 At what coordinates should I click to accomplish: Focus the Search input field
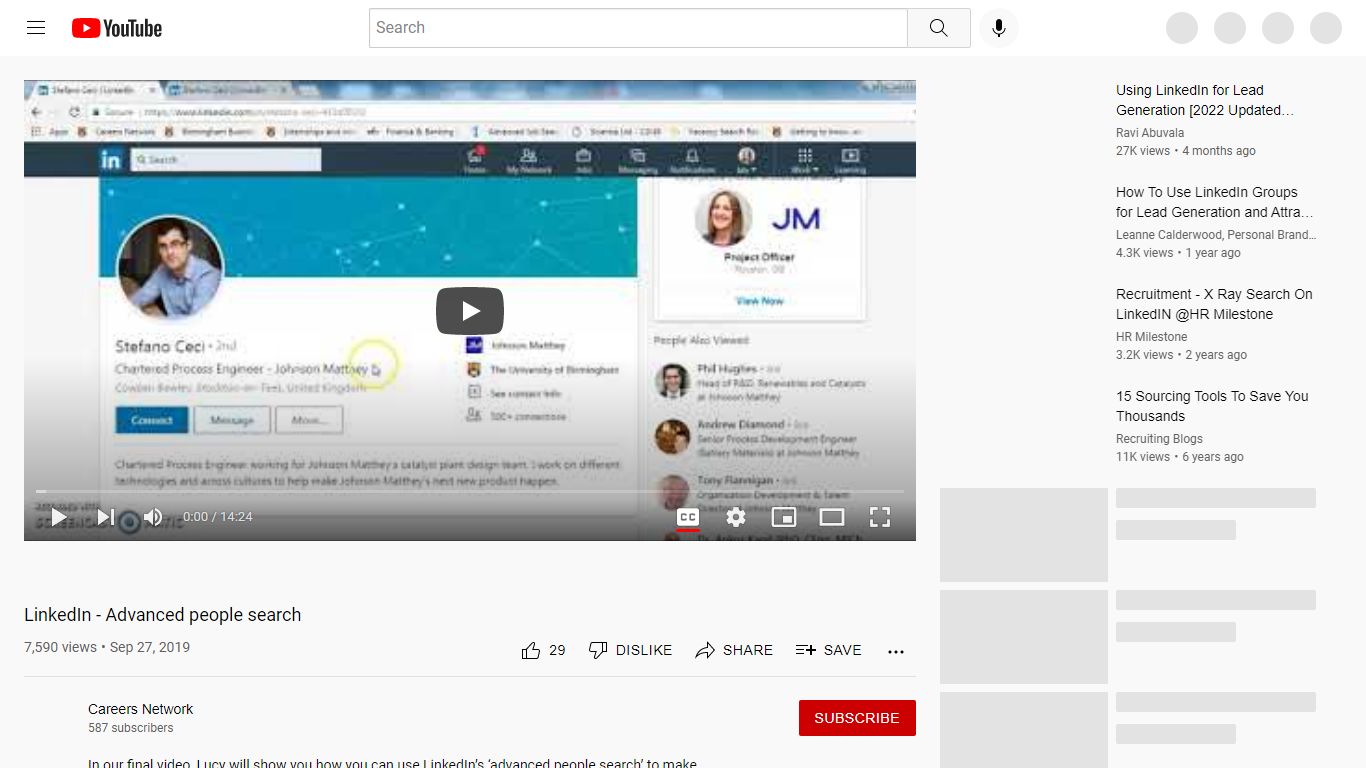point(638,28)
